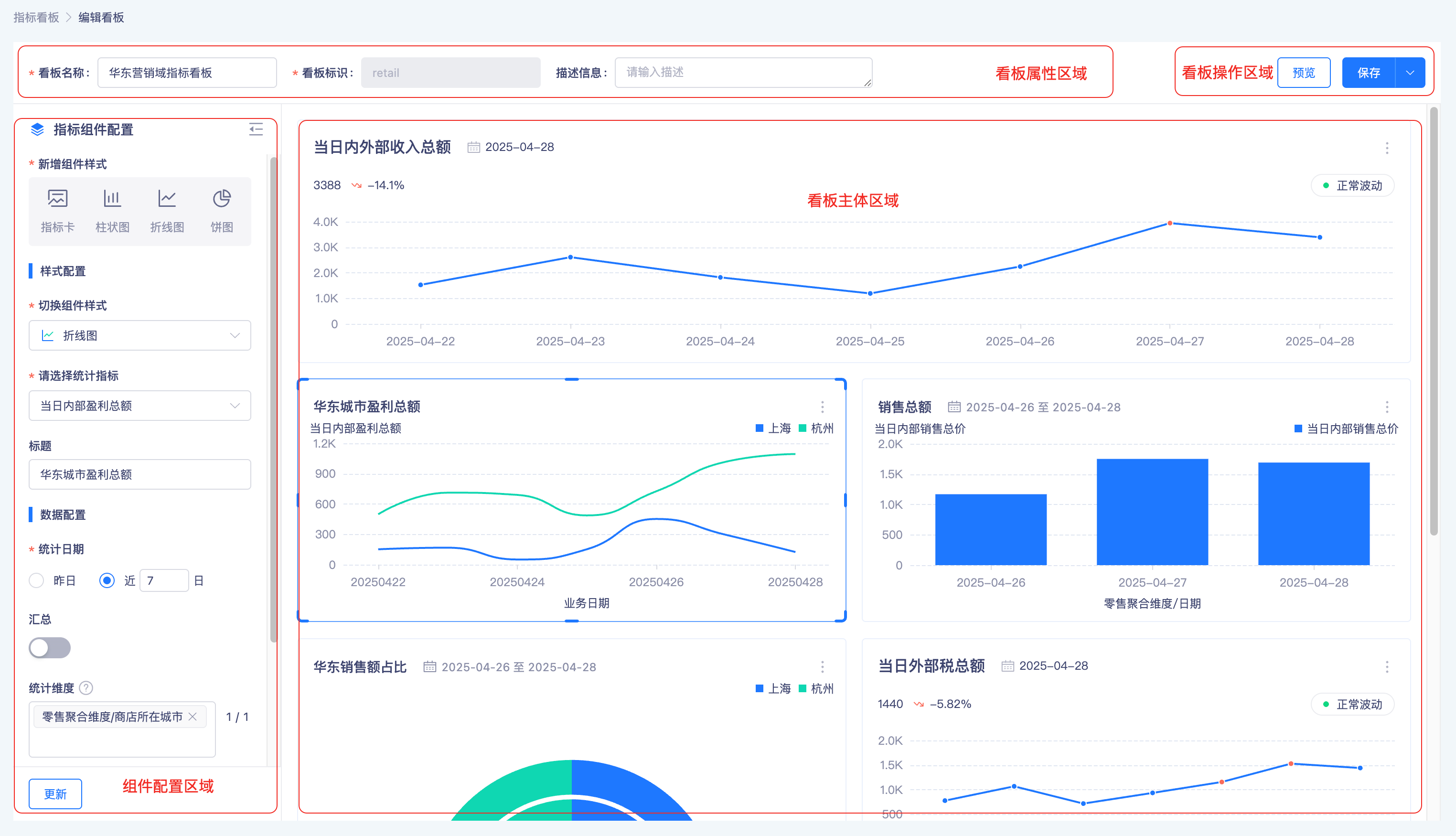This screenshot has height=836, width=1456.
Task: Open the 保存 button dropdown arrow
Action: pyautogui.click(x=1410, y=73)
